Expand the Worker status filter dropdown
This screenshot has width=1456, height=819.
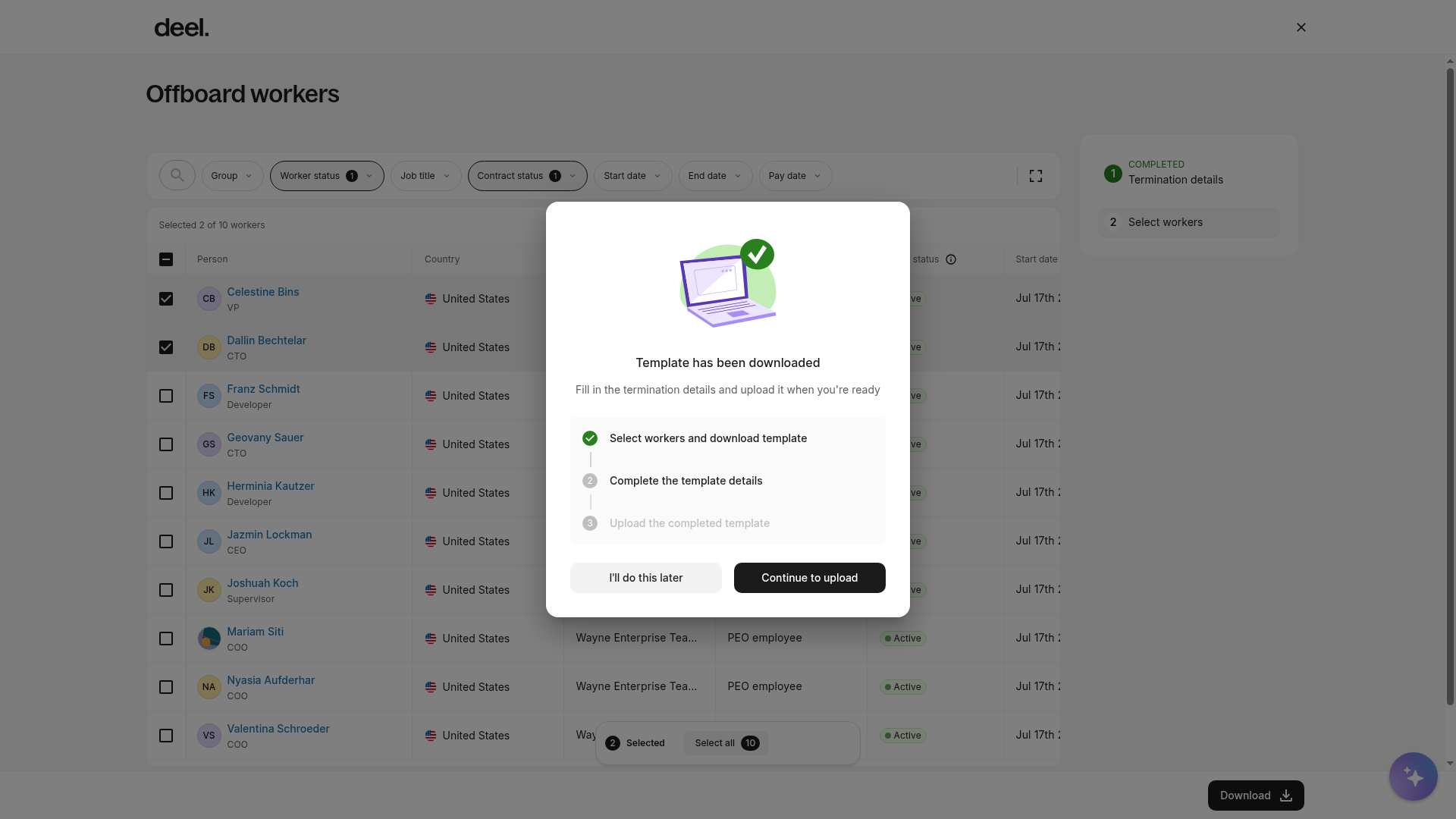pyautogui.click(x=327, y=176)
